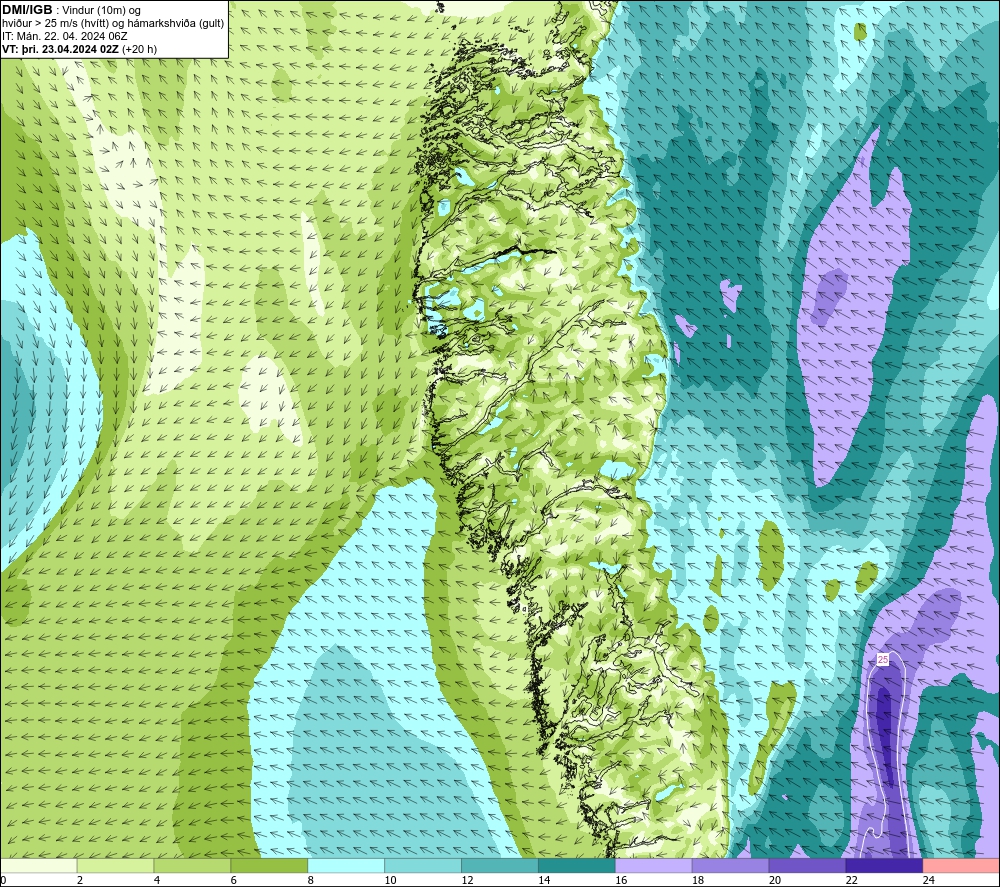Click the 6–8 m/s darker green swatch
The width and height of the screenshot is (1000, 887).
pyautogui.click(x=269, y=865)
